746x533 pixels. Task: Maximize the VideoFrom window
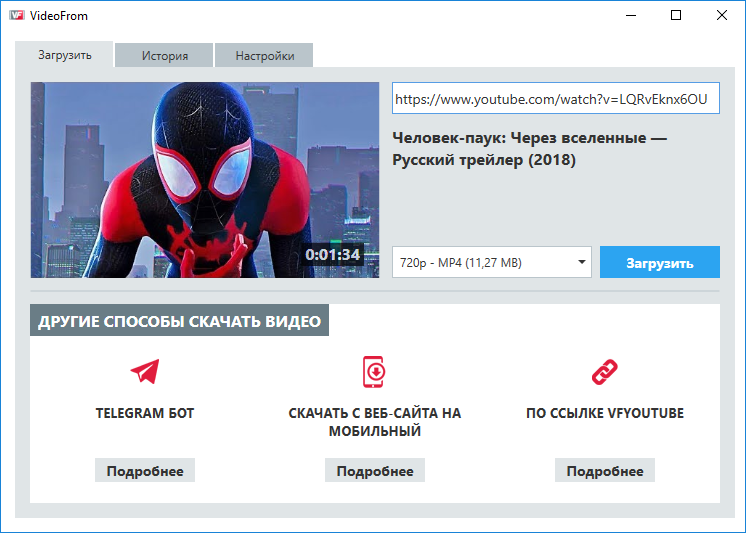click(x=676, y=15)
